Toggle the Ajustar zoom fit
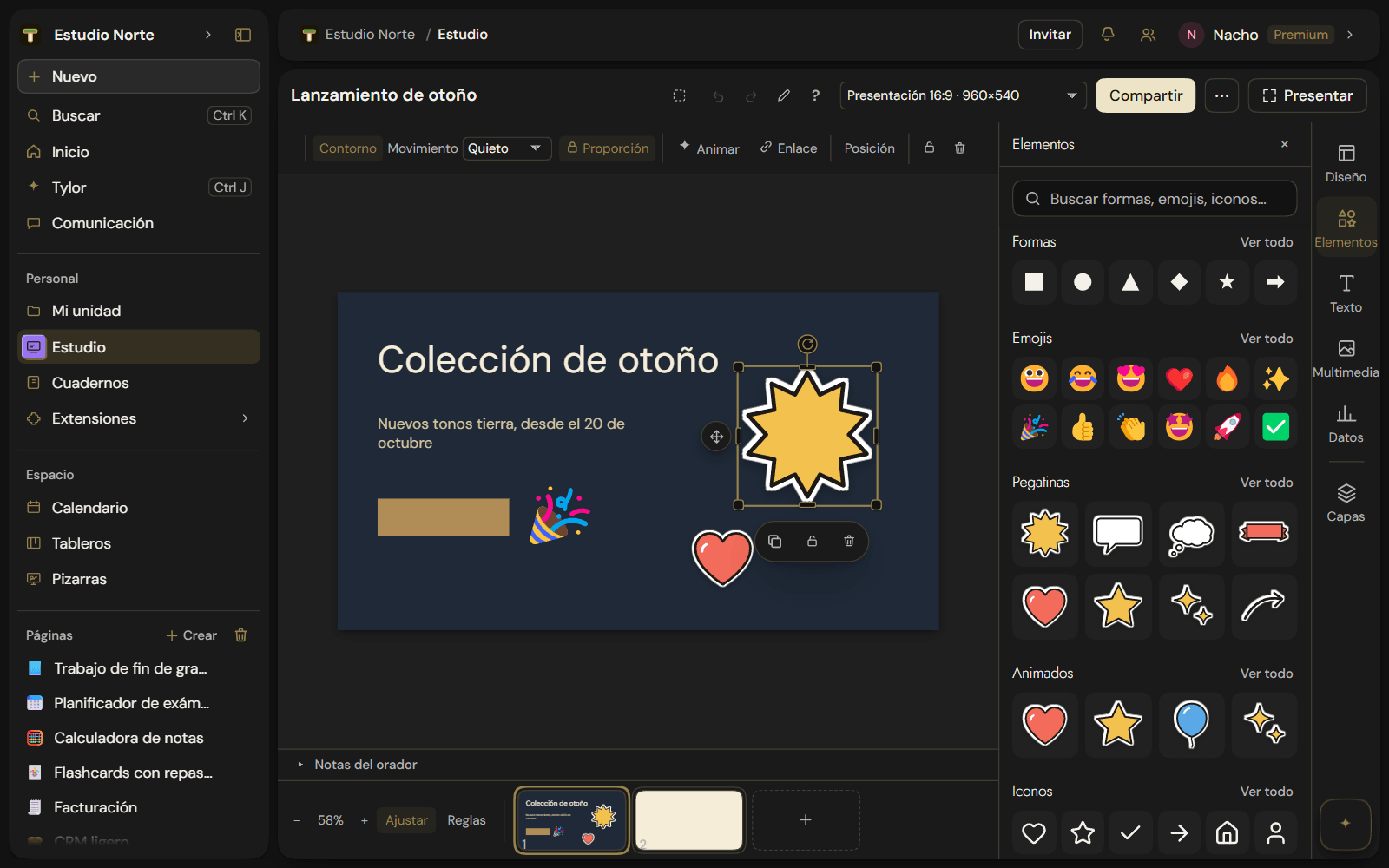This screenshot has height=868, width=1389. pyautogui.click(x=406, y=820)
